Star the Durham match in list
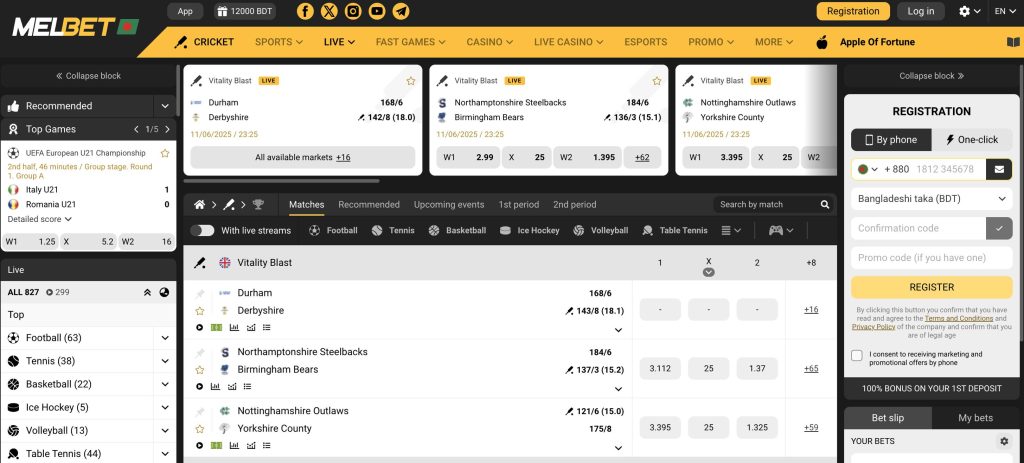The height and width of the screenshot is (463, 1024). (x=200, y=311)
